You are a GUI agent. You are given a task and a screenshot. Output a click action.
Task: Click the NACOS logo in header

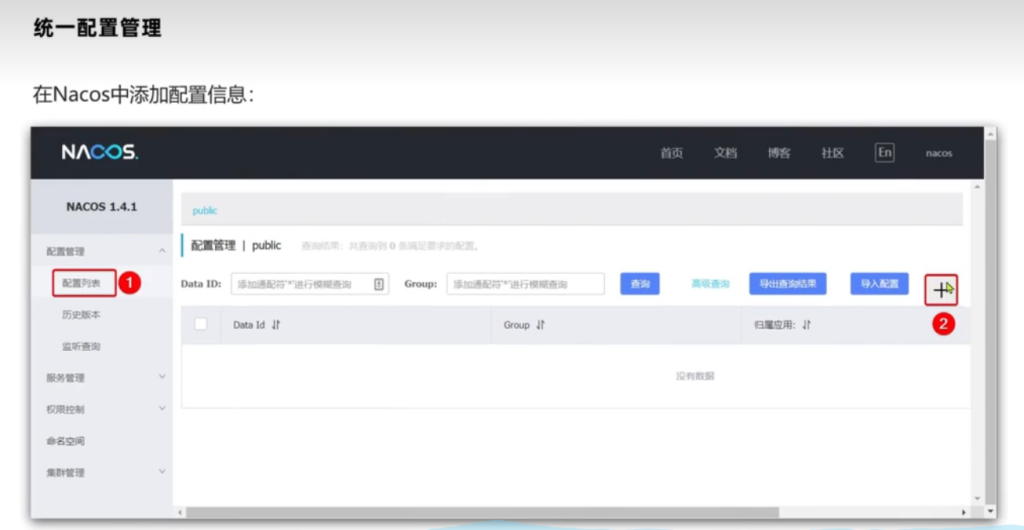click(100, 153)
